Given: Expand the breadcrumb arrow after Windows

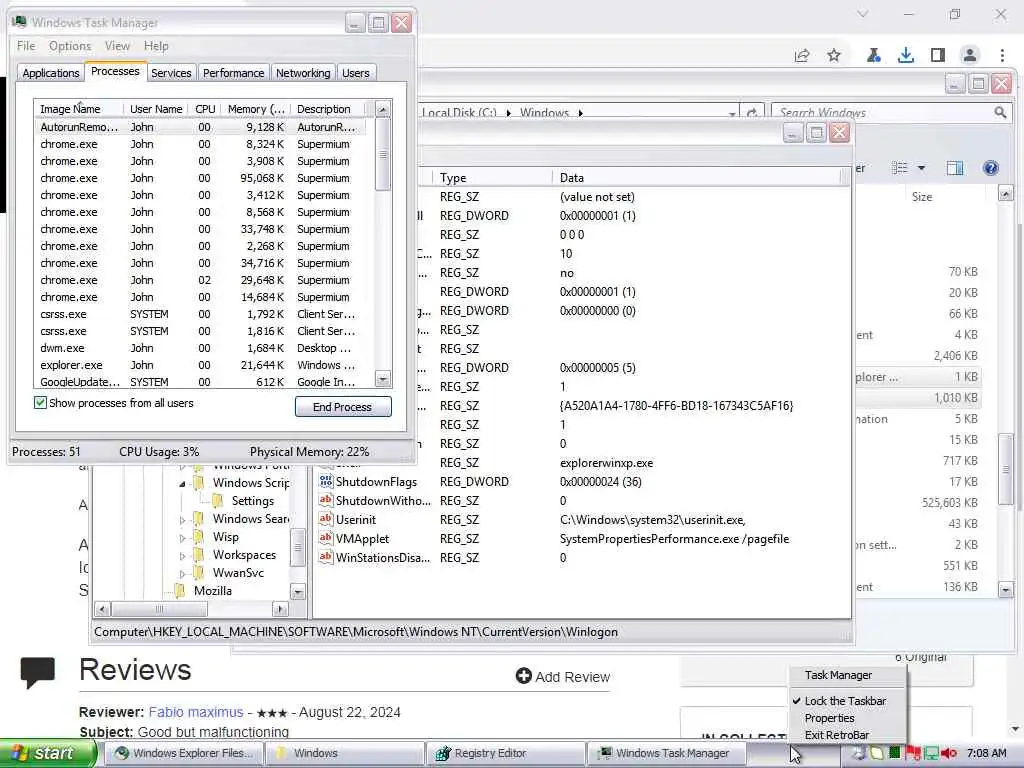Looking at the screenshot, I should [580, 113].
